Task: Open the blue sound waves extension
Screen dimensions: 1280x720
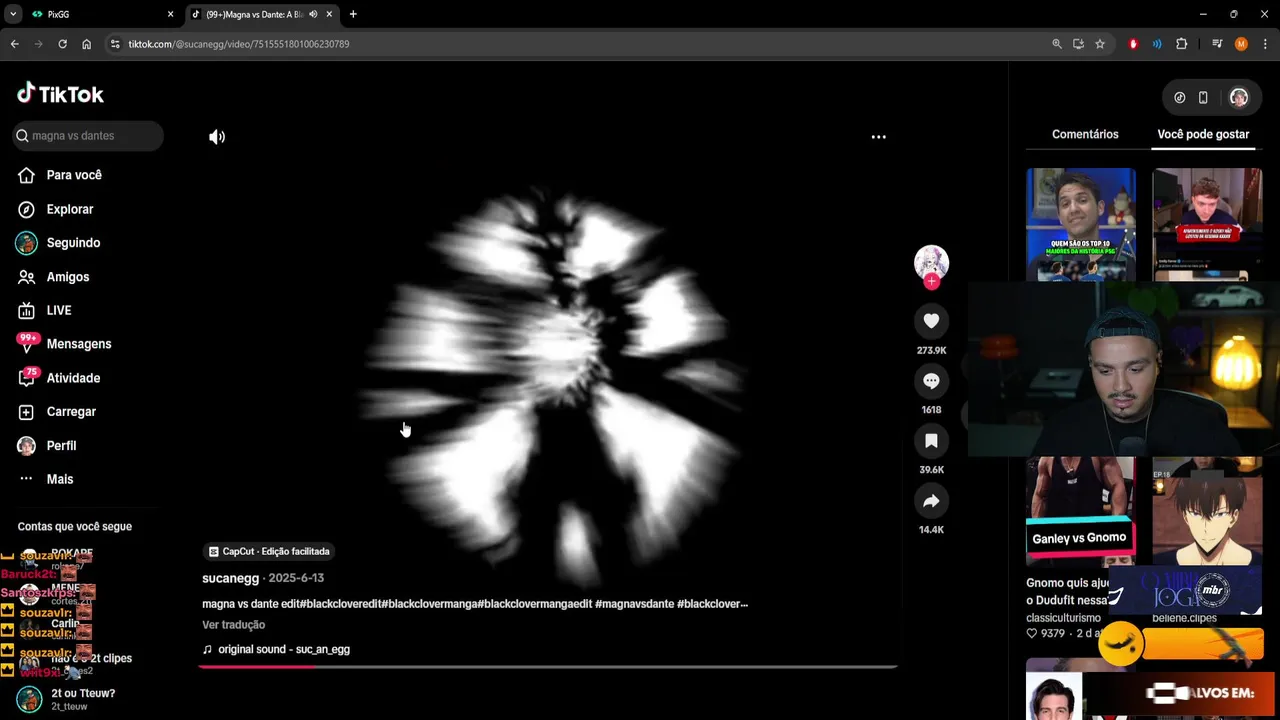Action: pyautogui.click(x=1157, y=44)
